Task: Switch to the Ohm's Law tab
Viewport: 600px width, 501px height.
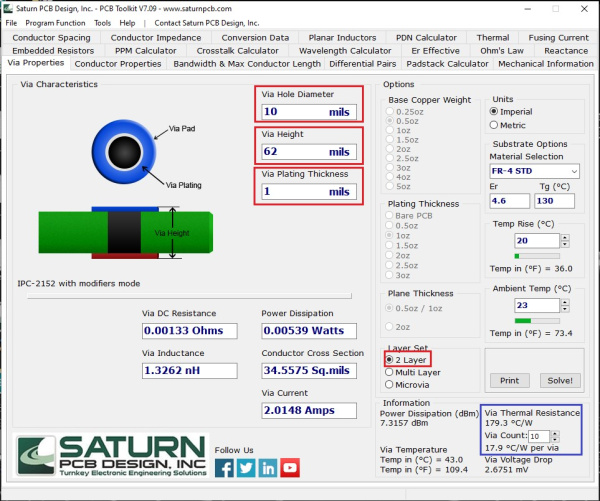Action: pyautogui.click(x=502, y=51)
